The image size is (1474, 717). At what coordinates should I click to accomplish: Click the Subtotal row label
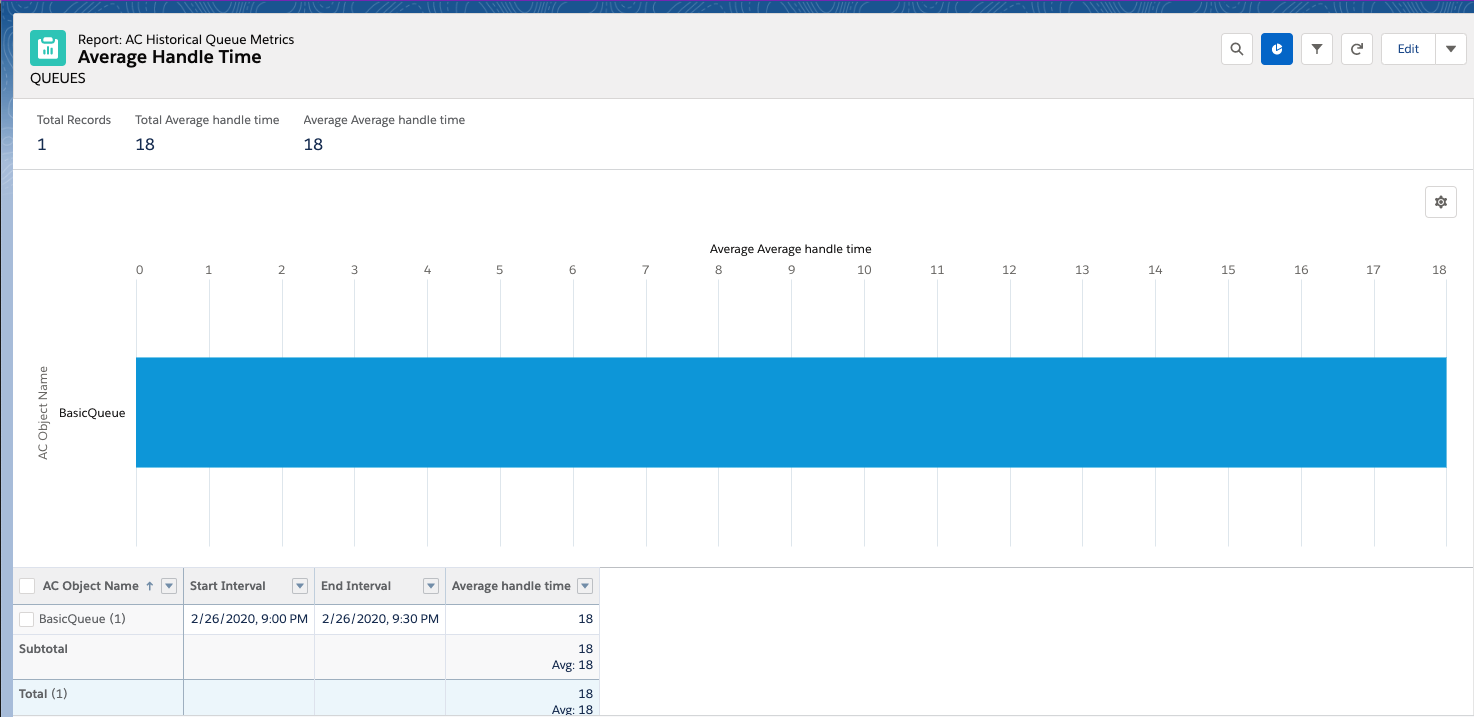[43, 649]
